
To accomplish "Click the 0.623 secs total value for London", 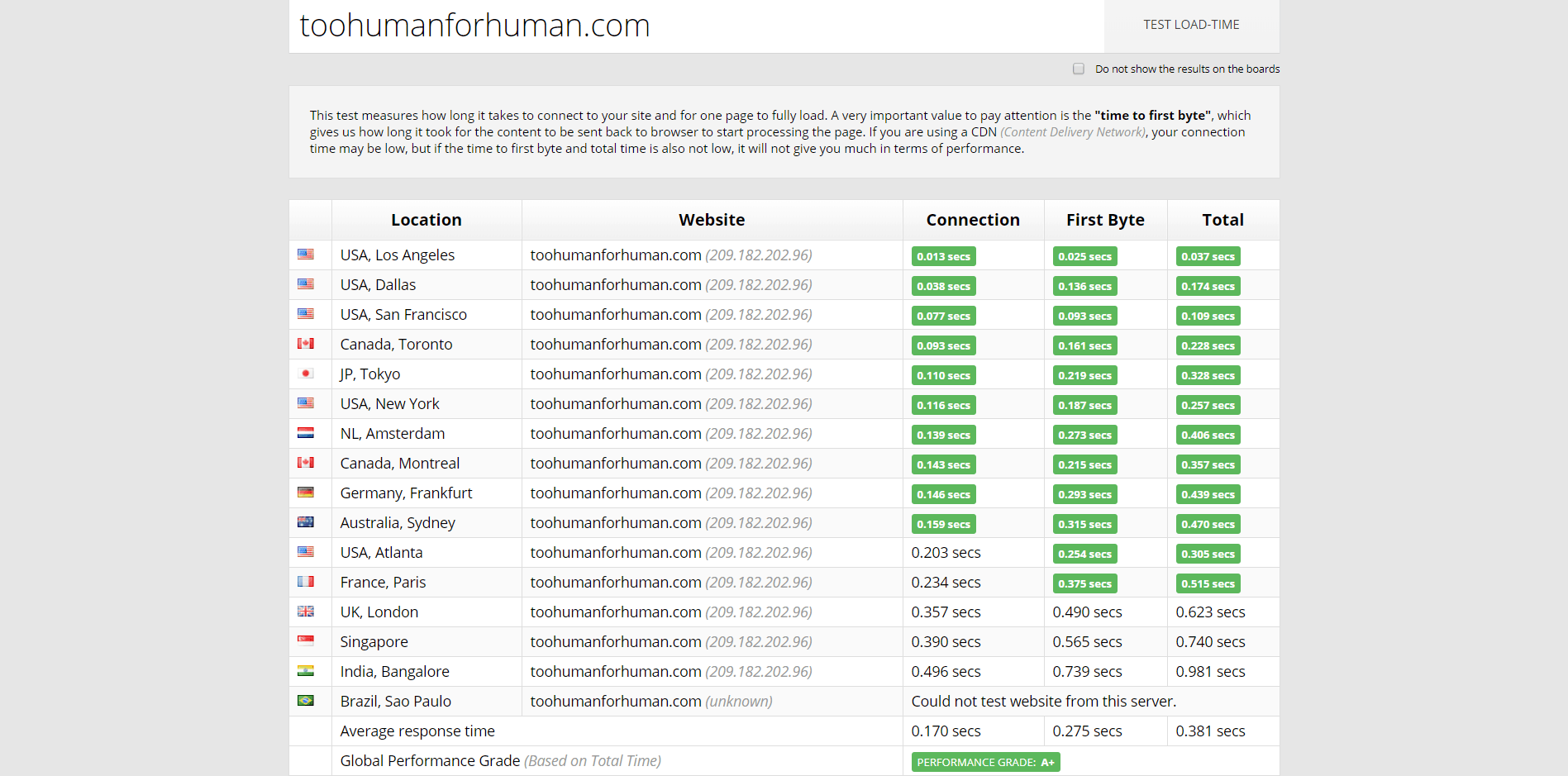I will 1210,612.
